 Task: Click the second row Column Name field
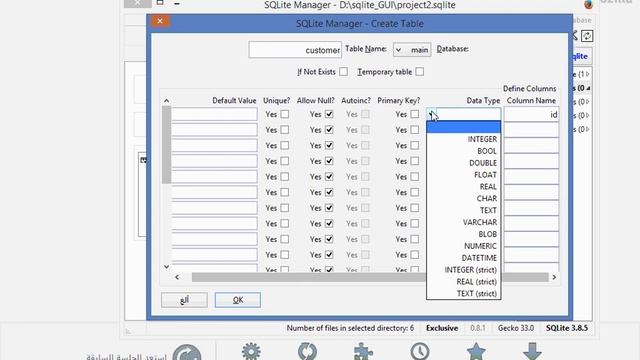click(531, 130)
